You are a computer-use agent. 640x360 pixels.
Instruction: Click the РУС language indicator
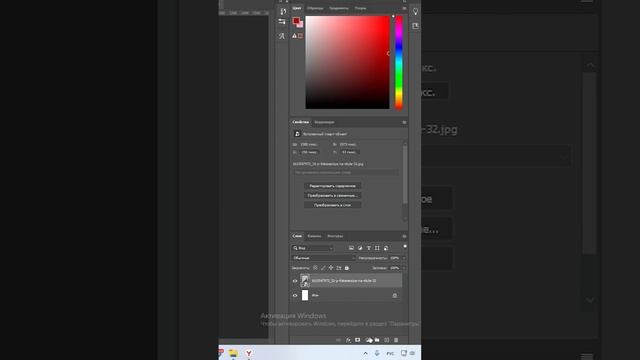390,353
